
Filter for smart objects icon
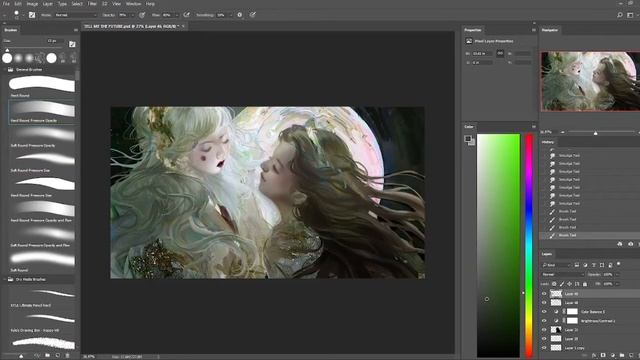coord(610,265)
